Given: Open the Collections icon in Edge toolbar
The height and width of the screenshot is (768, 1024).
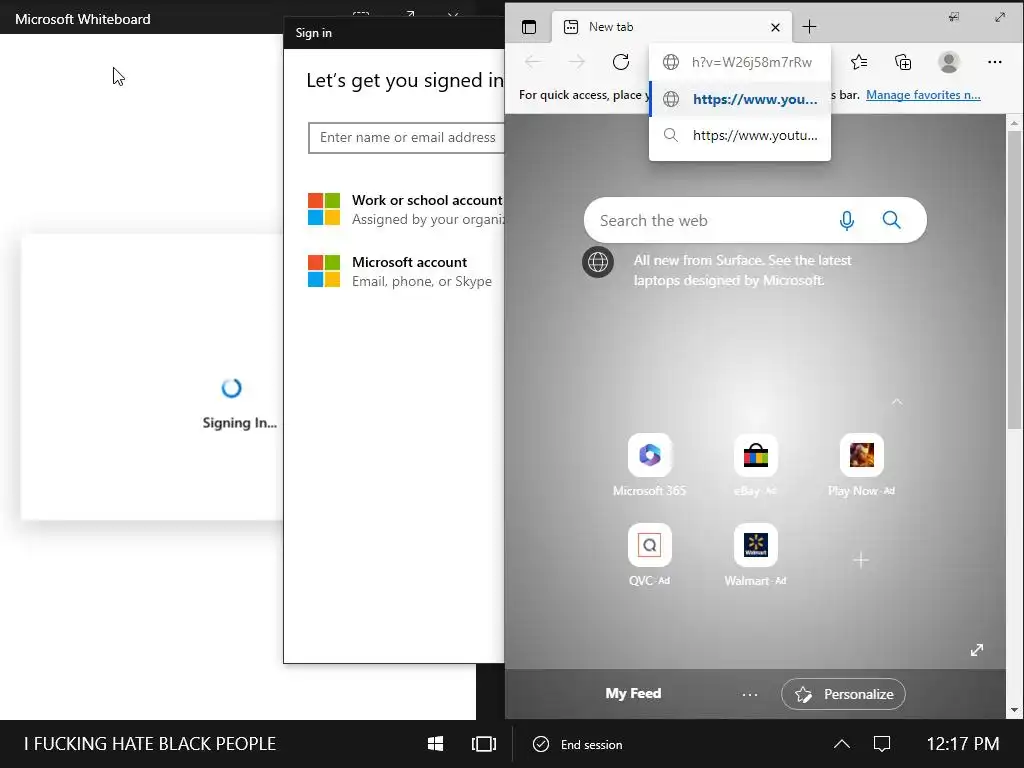Looking at the screenshot, I should point(903,62).
